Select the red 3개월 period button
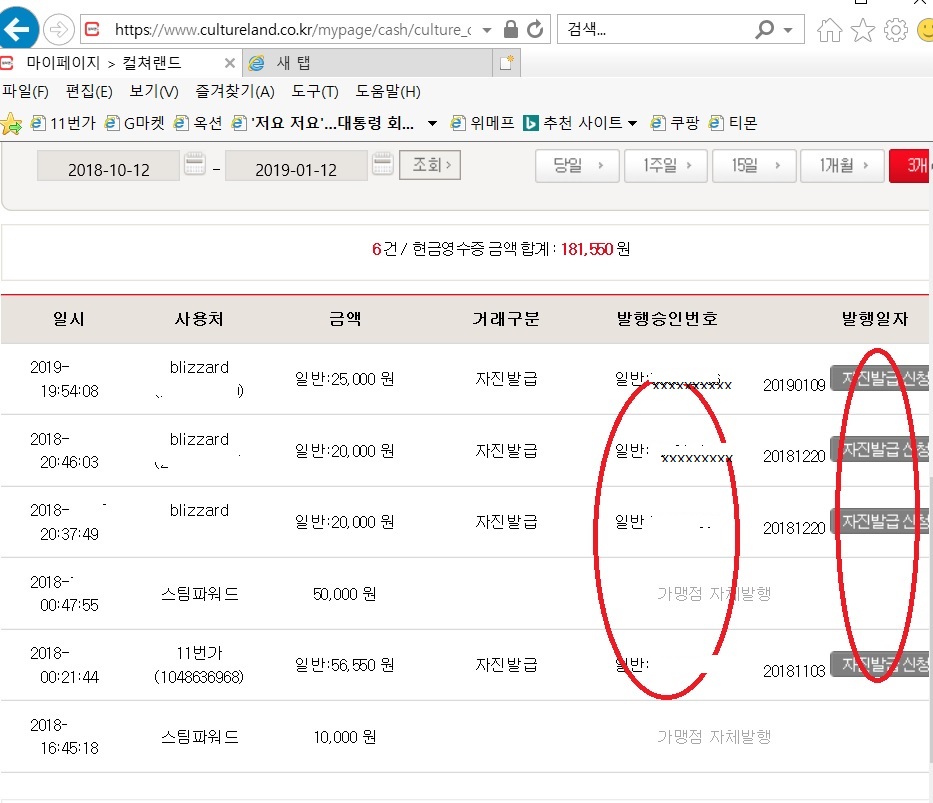The width and height of the screenshot is (933, 803). click(x=911, y=165)
